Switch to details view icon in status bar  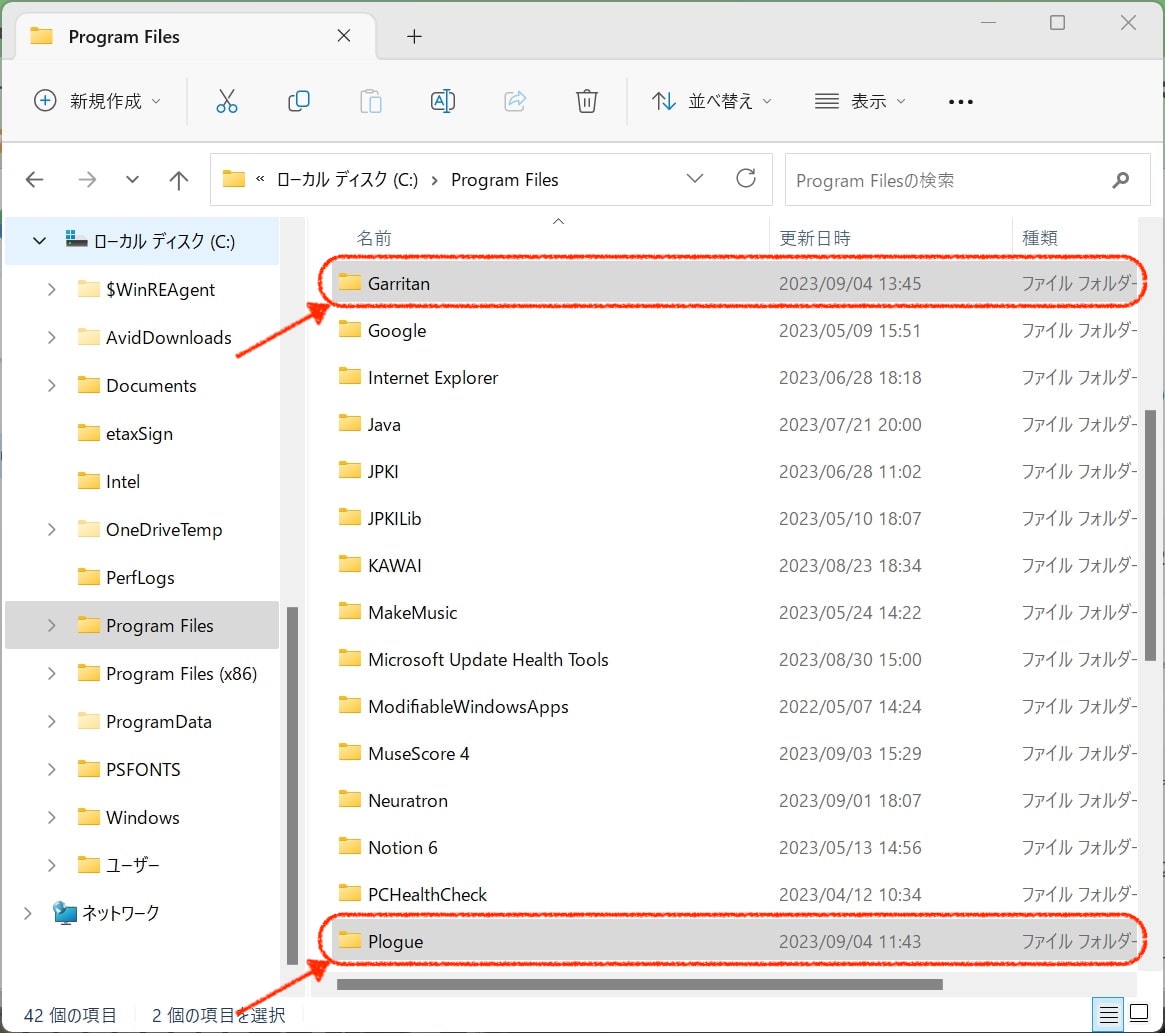tap(1108, 1014)
